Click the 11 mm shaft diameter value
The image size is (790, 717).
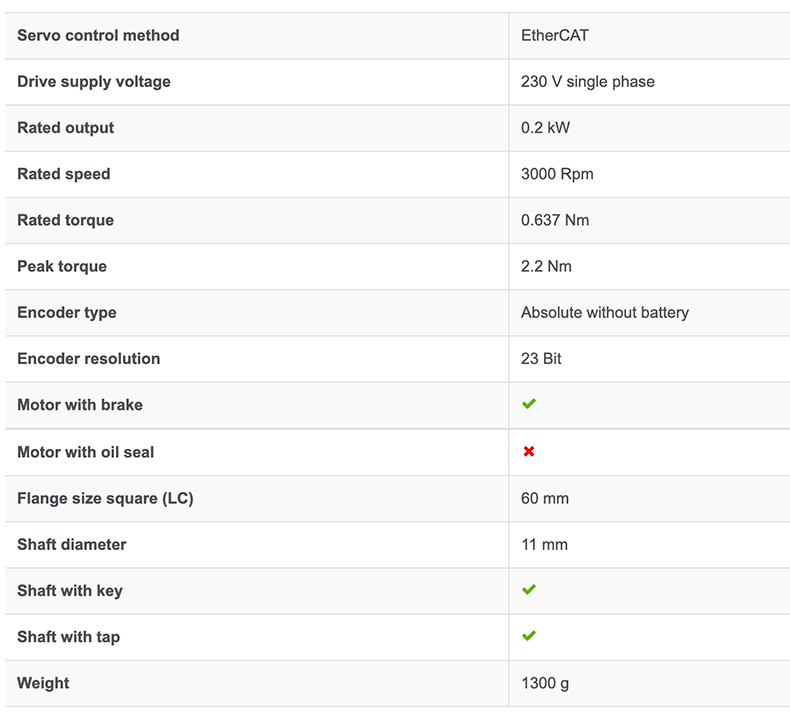545,544
